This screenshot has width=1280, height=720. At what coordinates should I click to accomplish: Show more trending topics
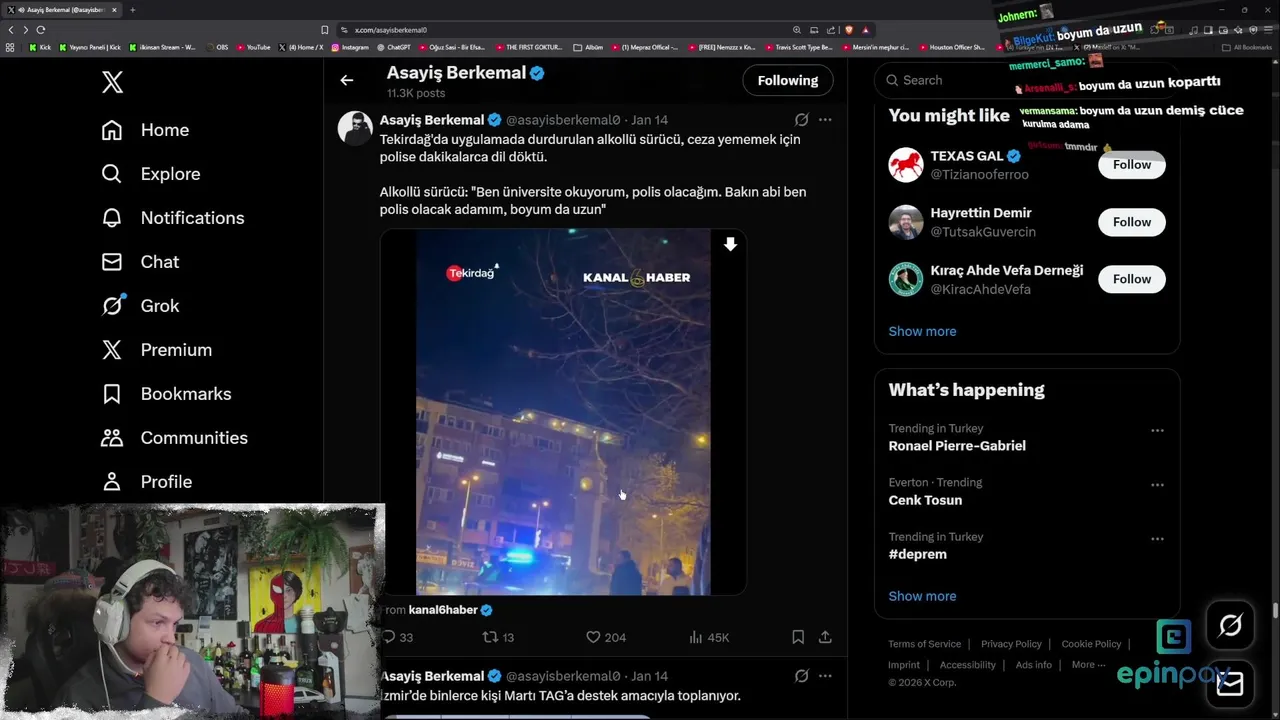pos(922,596)
